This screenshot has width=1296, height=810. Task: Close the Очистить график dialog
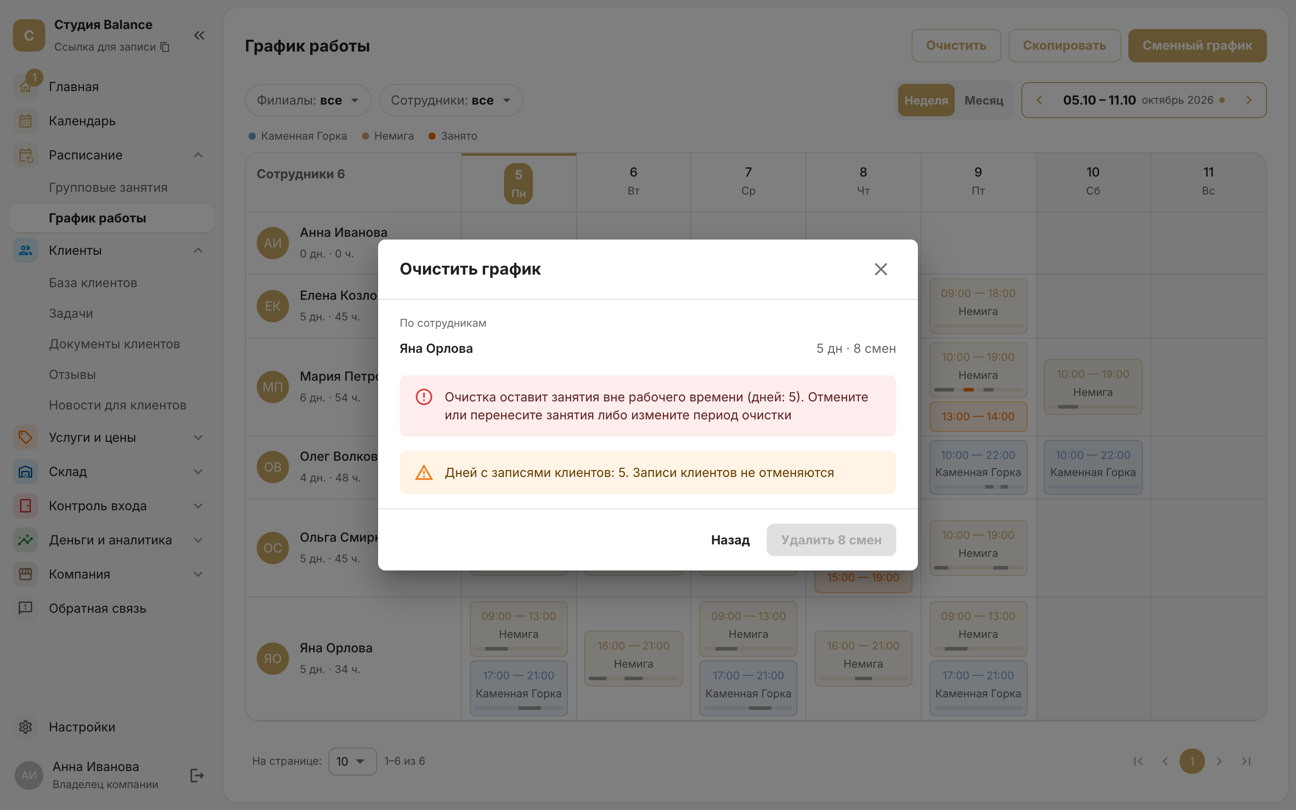pos(880,269)
